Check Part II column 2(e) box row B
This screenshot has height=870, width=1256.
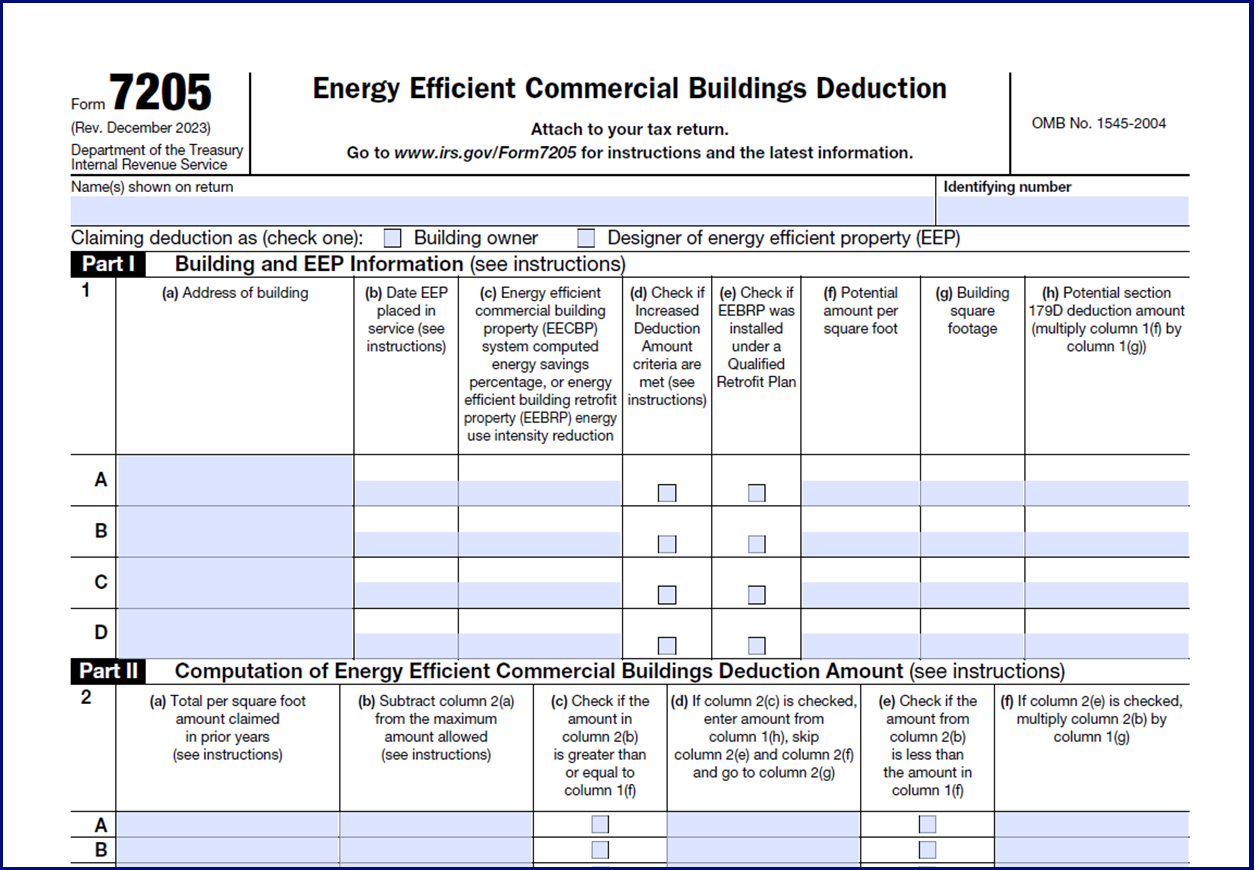point(928,850)
